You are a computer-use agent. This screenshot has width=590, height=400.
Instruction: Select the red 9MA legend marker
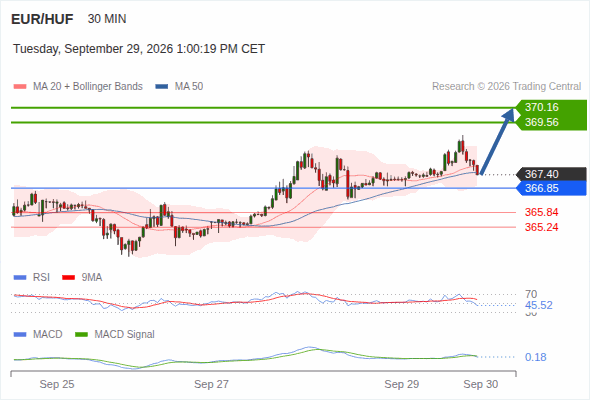coord(68,278)
